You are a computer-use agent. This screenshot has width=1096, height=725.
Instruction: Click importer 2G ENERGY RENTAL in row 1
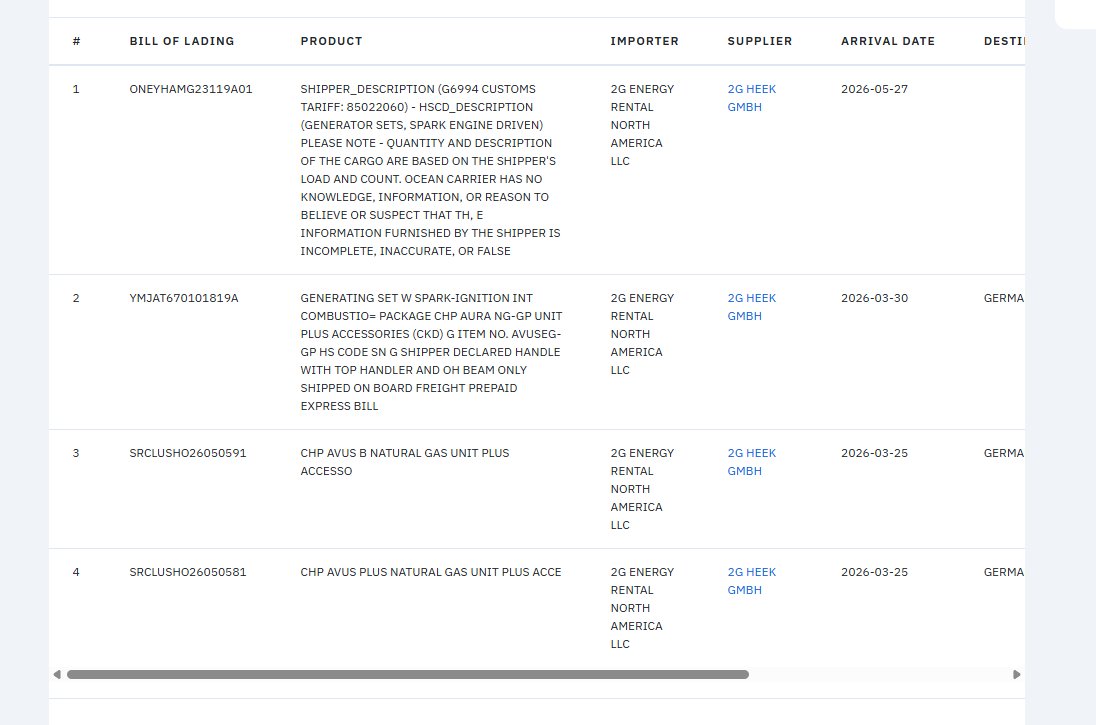tap(642, 125)
